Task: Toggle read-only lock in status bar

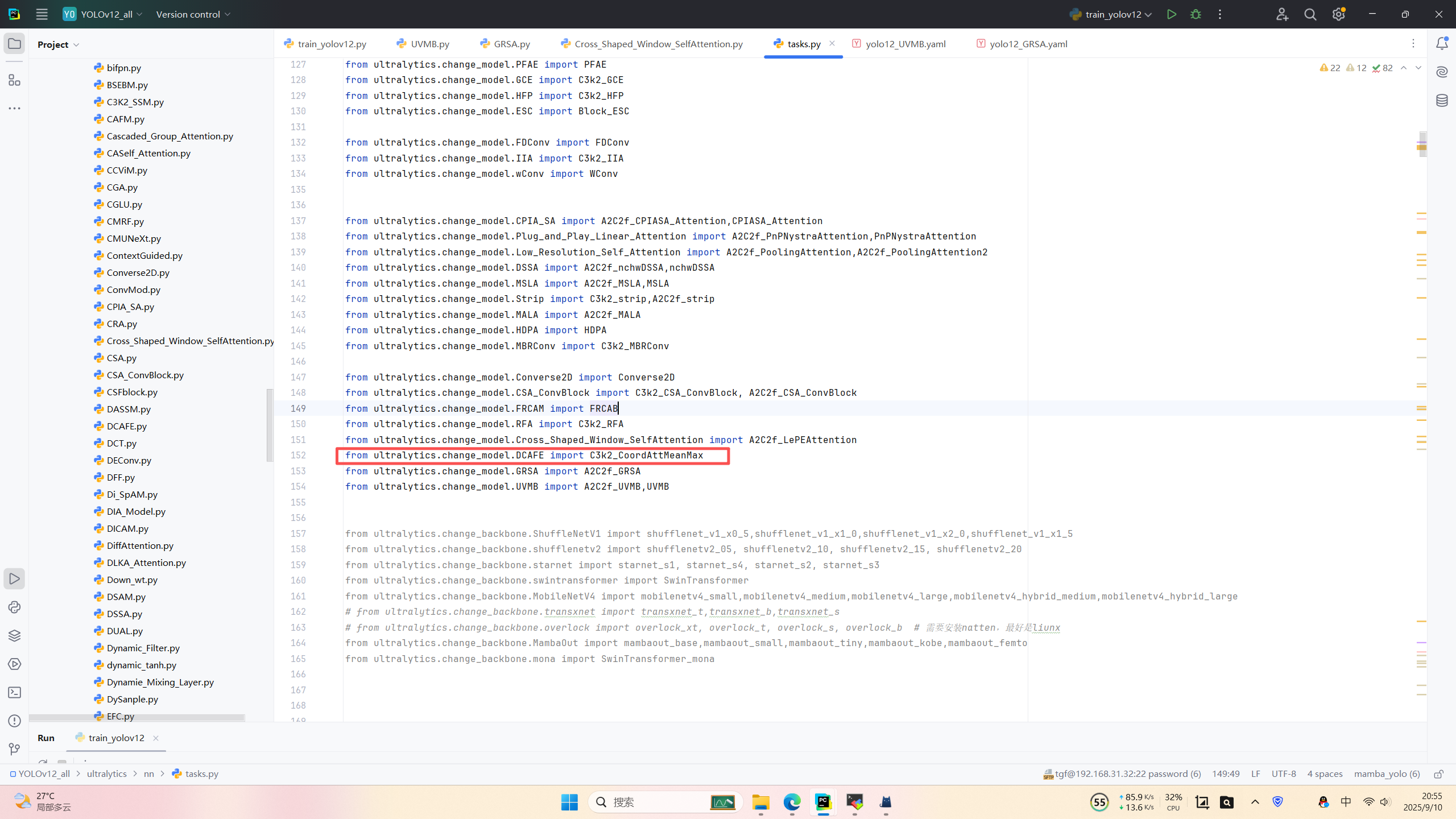Action: (x=1438, y=774)
